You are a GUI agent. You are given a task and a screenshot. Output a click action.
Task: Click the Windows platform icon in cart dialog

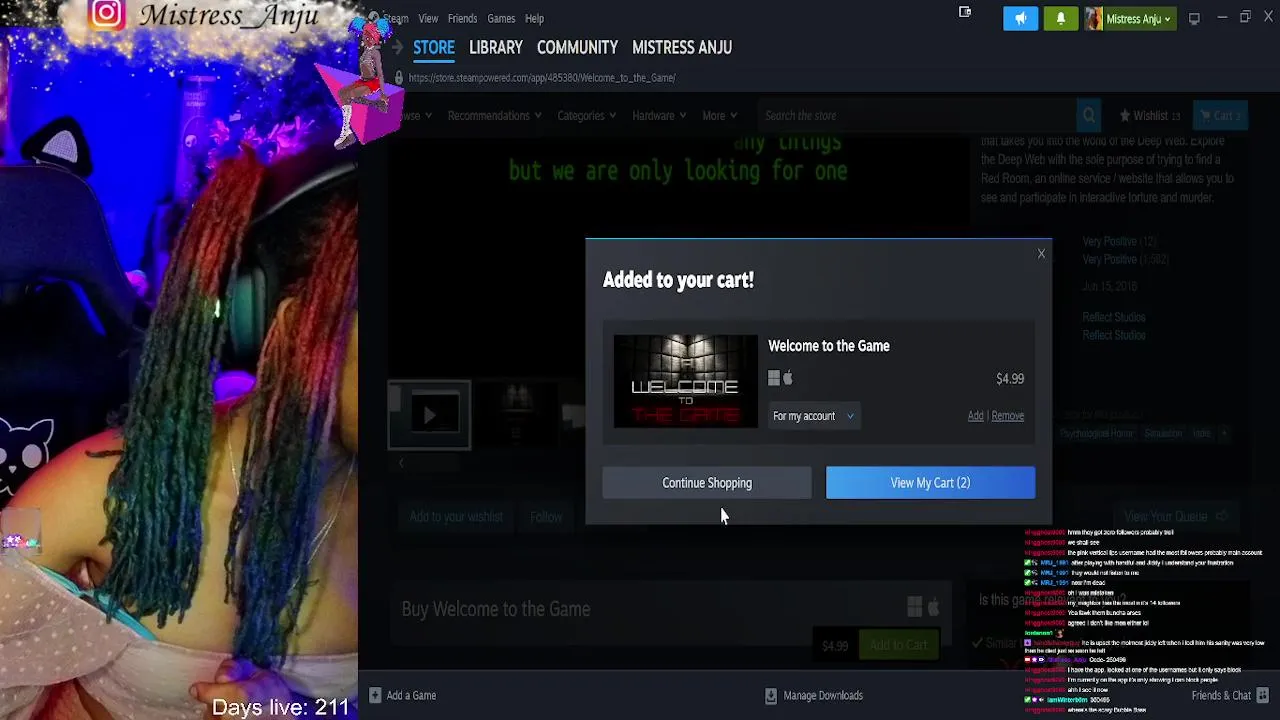774,378
